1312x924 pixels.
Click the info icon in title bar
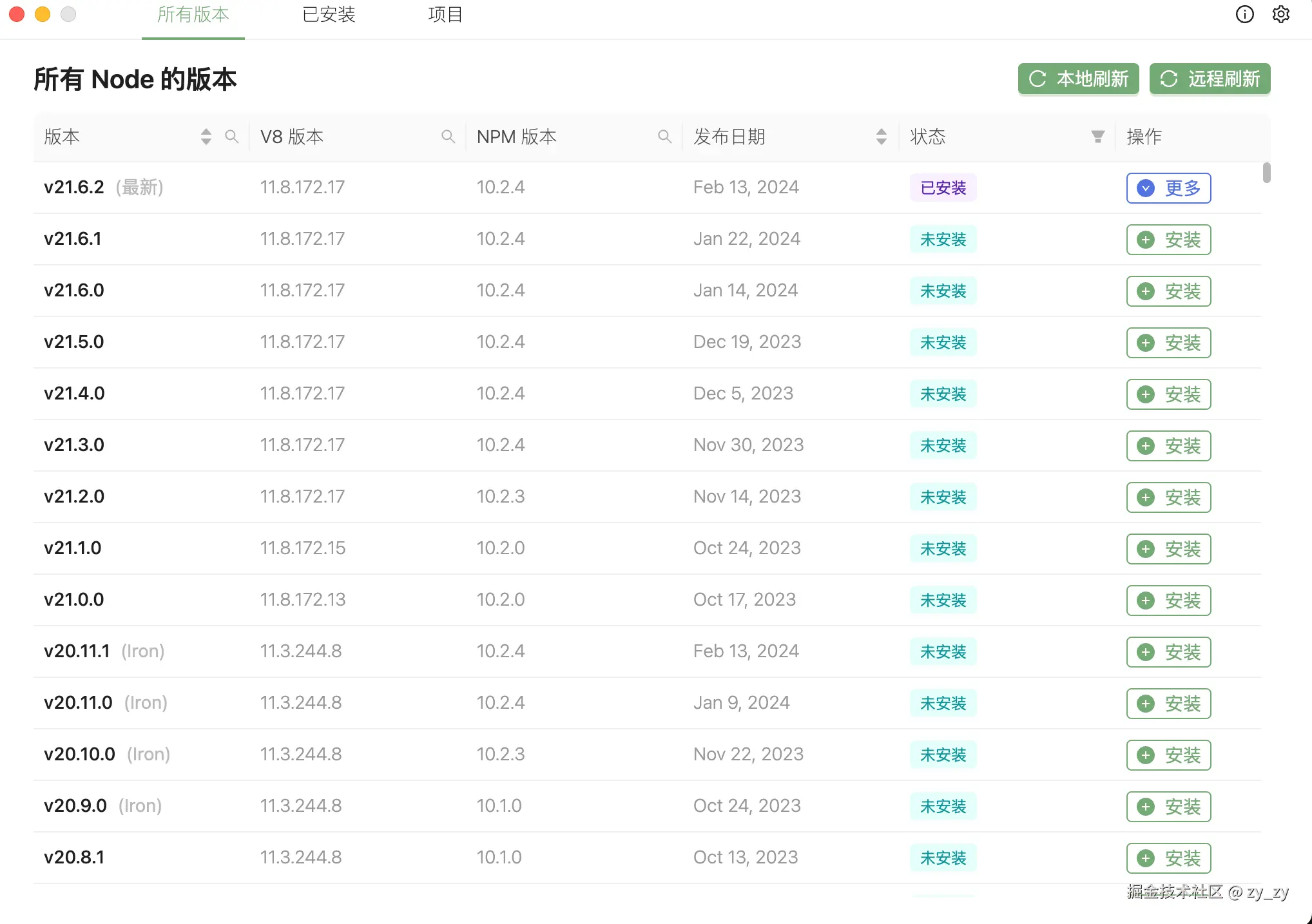click(x=1244, y=14)
